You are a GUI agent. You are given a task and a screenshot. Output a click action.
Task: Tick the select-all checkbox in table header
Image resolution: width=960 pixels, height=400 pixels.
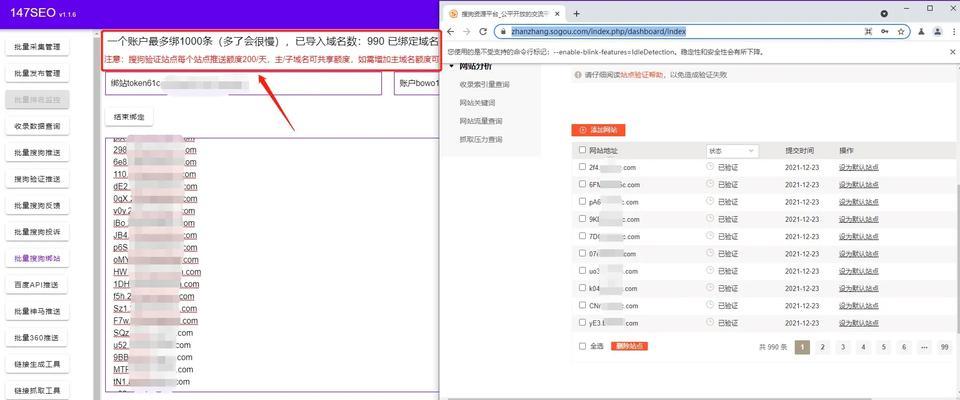click(x=582, y=149)
